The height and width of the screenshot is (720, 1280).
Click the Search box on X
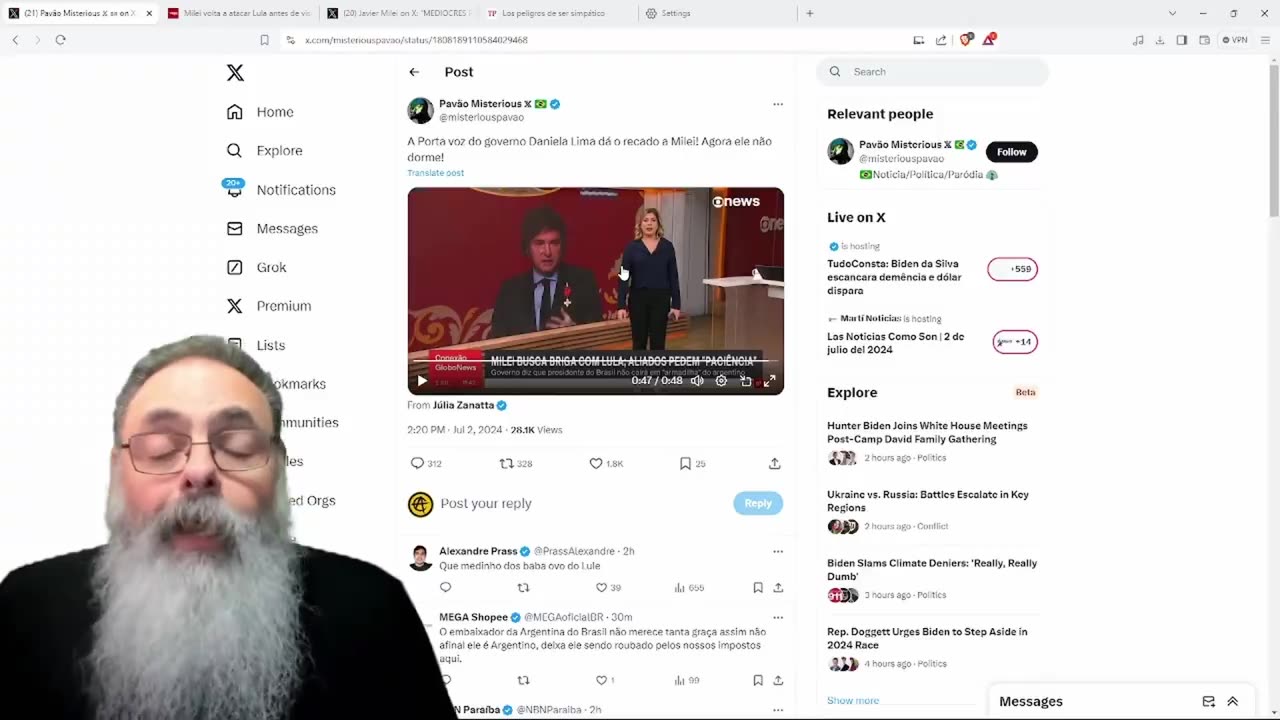tap(932, 72)
